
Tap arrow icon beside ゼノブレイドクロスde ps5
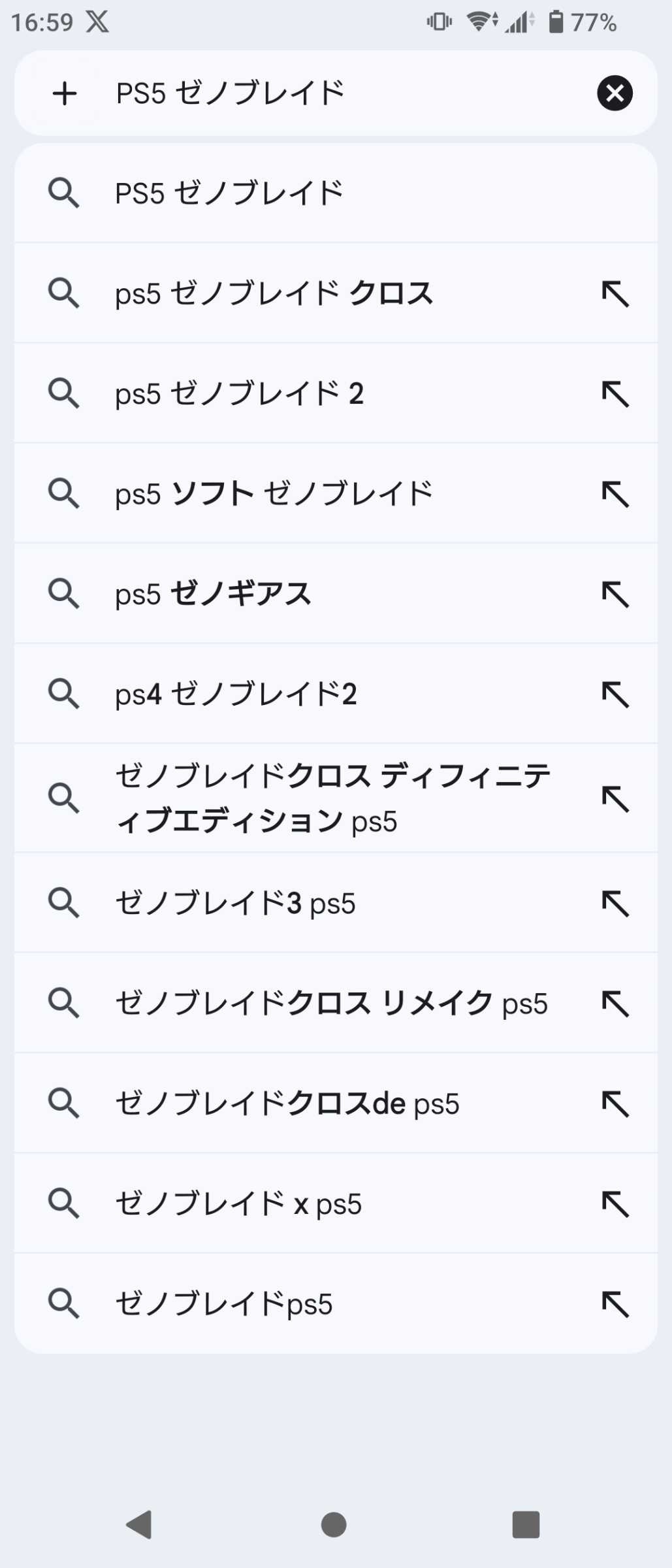(x=615, y=1104)
